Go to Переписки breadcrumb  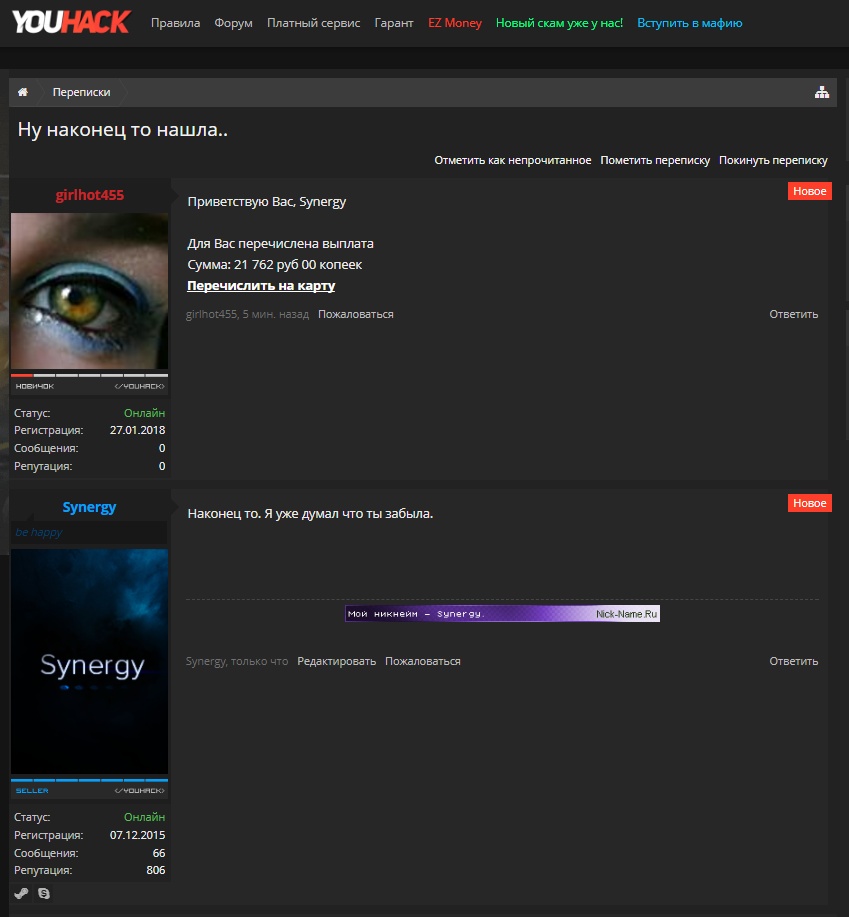[81, 92]
